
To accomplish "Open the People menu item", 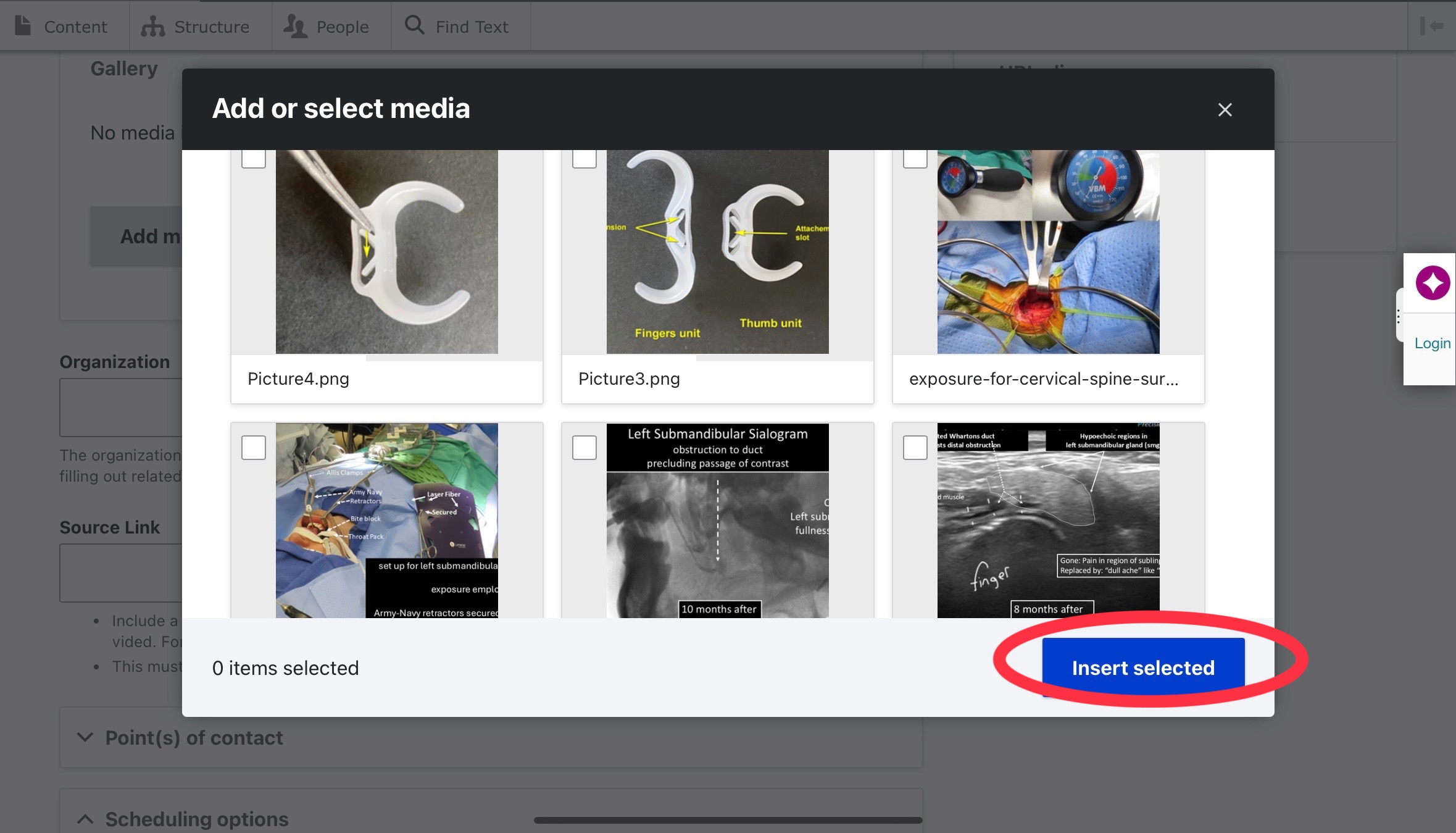I will tap(342, 27).
